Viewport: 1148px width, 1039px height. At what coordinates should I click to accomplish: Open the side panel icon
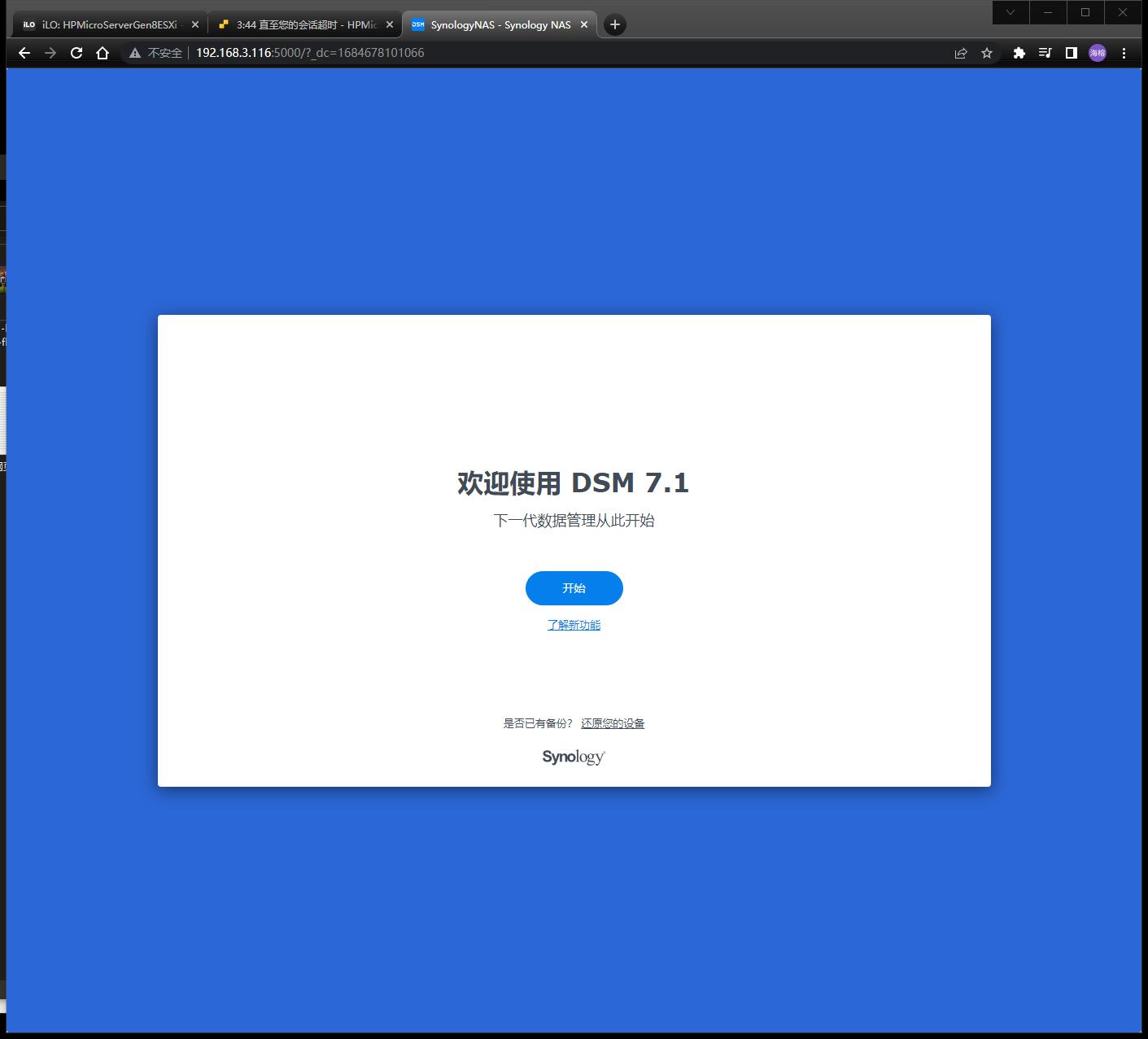pos(1071,53)
